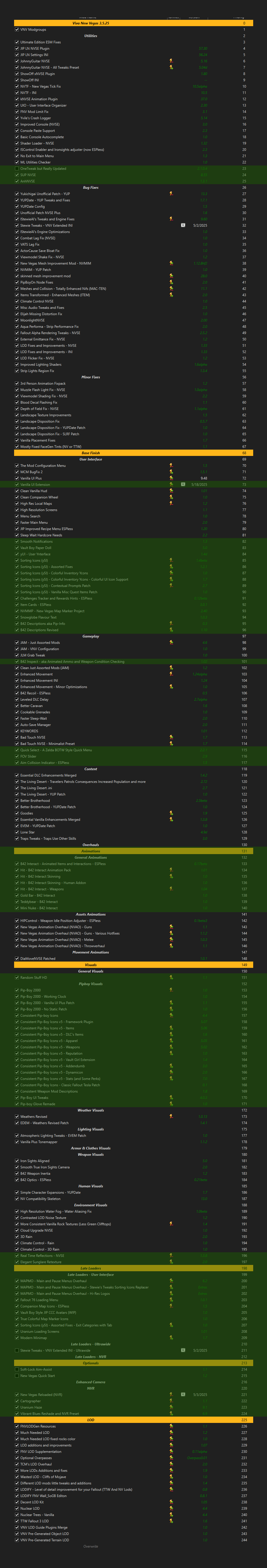Open notes icon on New Vegas Reloaded (NVR)
The image size is (267, 1568).
pos(183,1394)
